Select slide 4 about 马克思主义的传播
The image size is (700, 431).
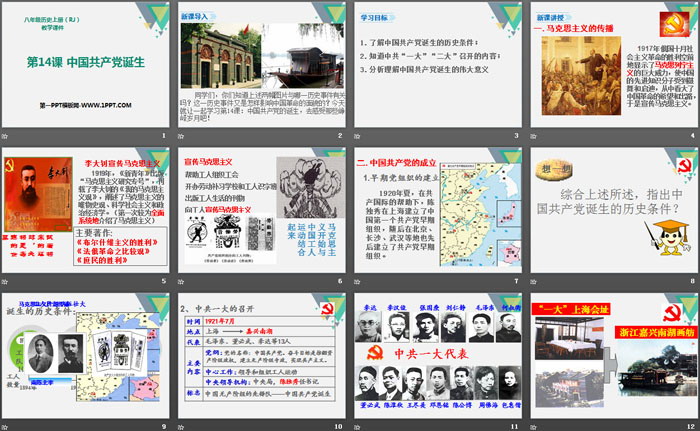(614, 65)
